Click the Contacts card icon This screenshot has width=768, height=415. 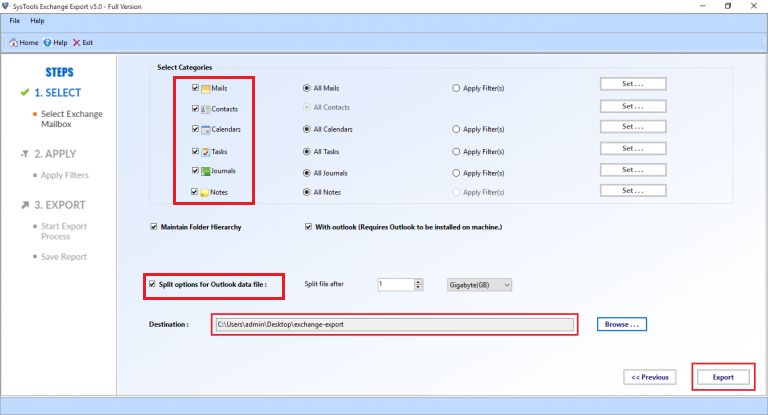click(206, 109)
